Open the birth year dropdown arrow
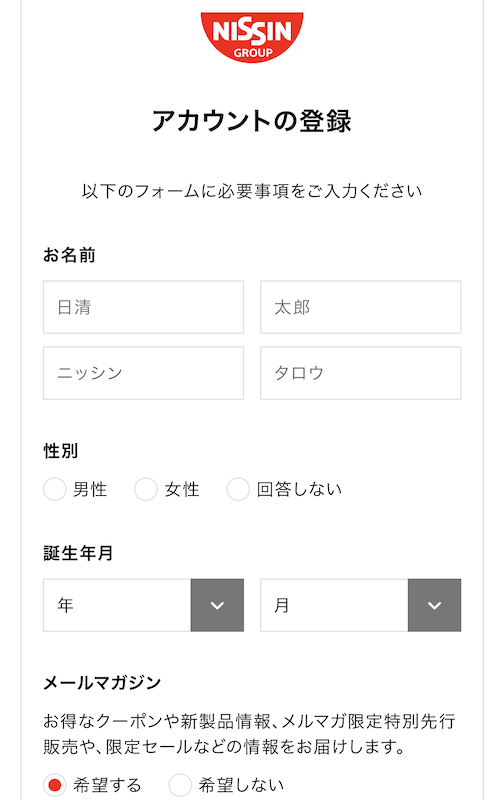This screenshot has width=500, height=800. click(217, 605)
